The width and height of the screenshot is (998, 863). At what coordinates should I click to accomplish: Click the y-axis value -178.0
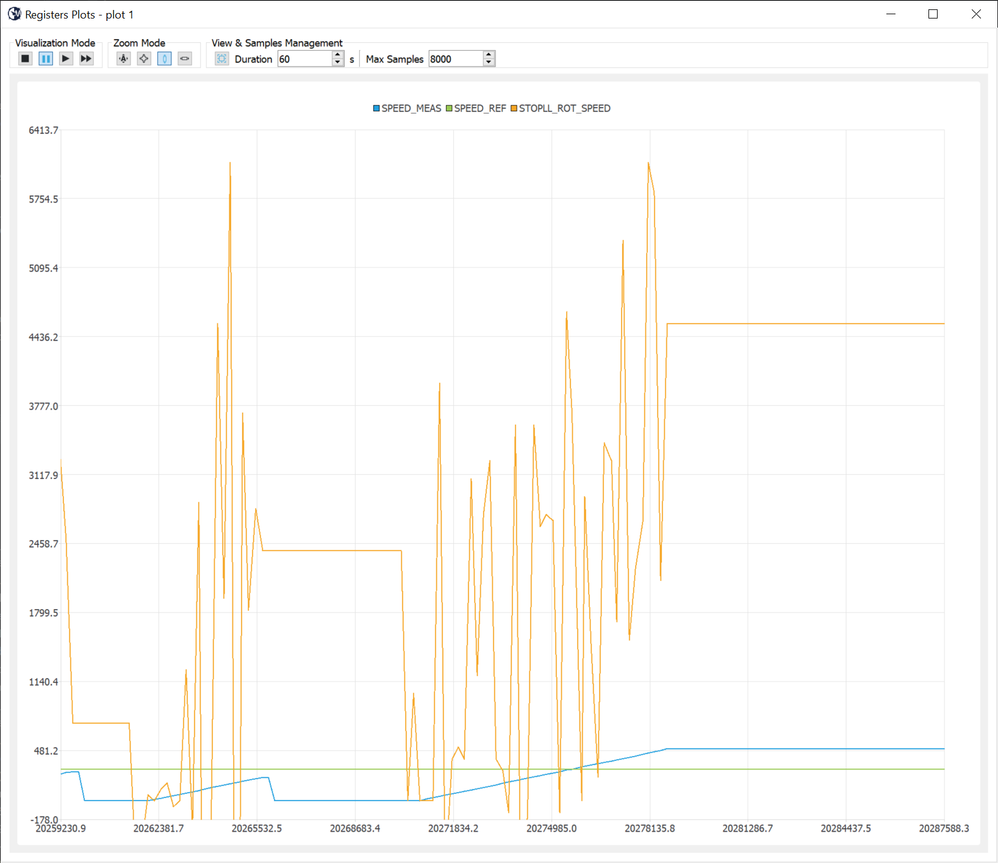[45, 819]
